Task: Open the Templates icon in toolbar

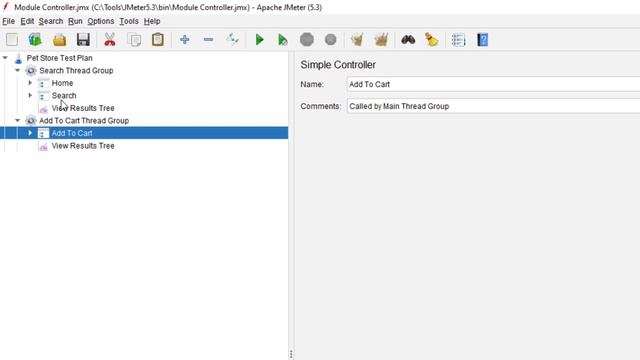Action: pyautogui.click(x=35, y=40)
